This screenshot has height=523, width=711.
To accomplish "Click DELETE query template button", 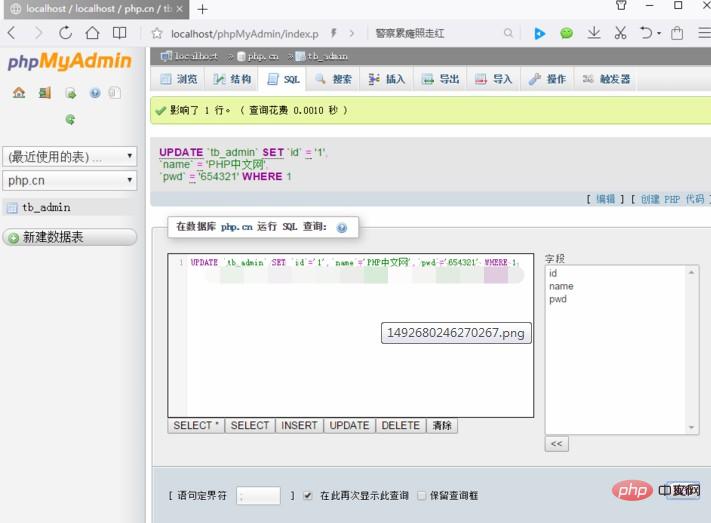I will coord(401,425).
